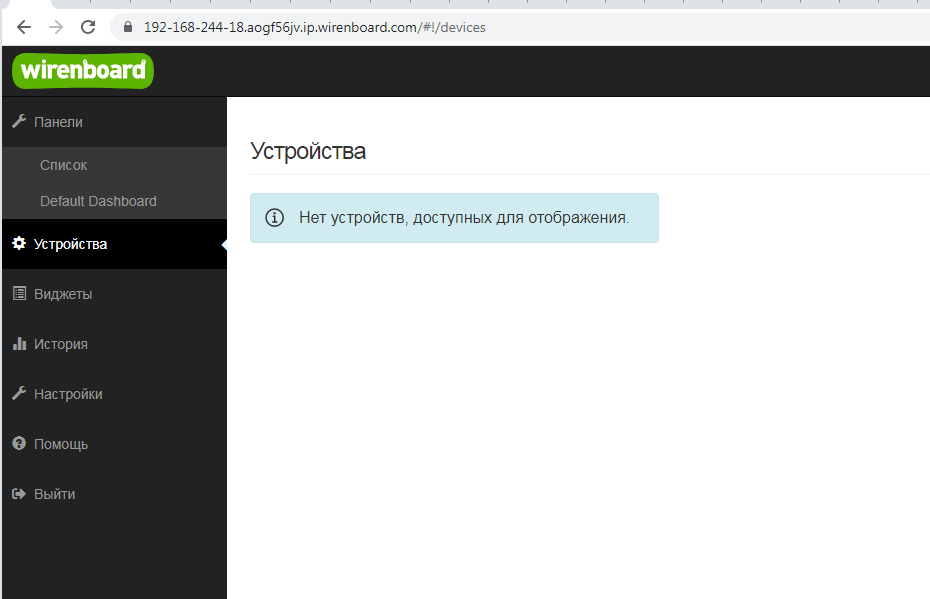930x599 pixels.
Task: Click the browser back arrow
Action: click(24, 27)
